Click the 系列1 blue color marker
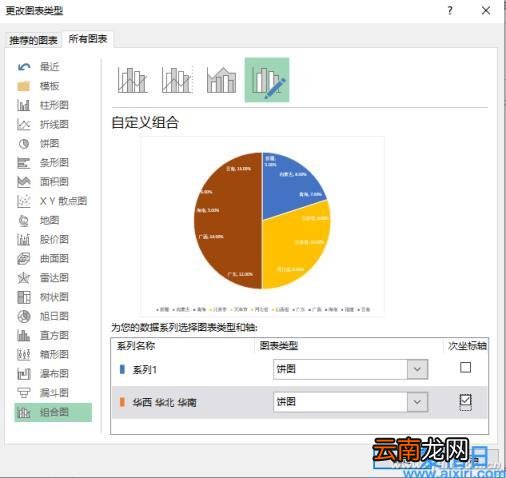Viewport: 506px width, 478px height. (122, 369)
